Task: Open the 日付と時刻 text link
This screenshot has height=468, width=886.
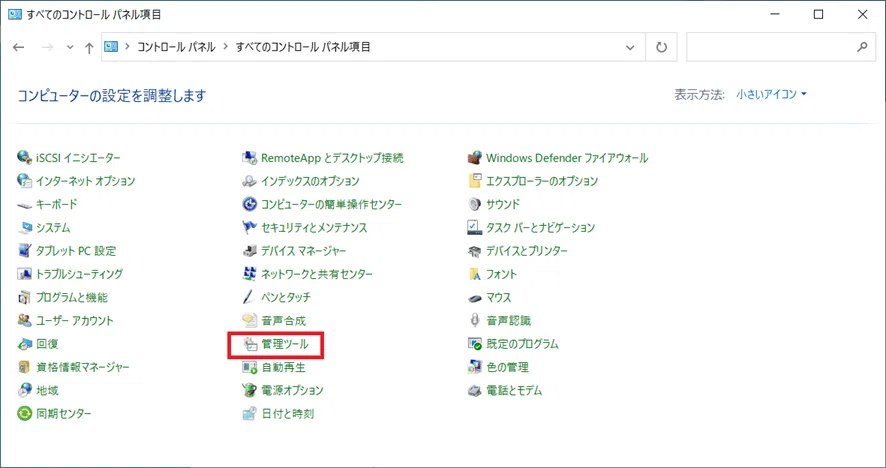Action: click(x=288, y=414)
